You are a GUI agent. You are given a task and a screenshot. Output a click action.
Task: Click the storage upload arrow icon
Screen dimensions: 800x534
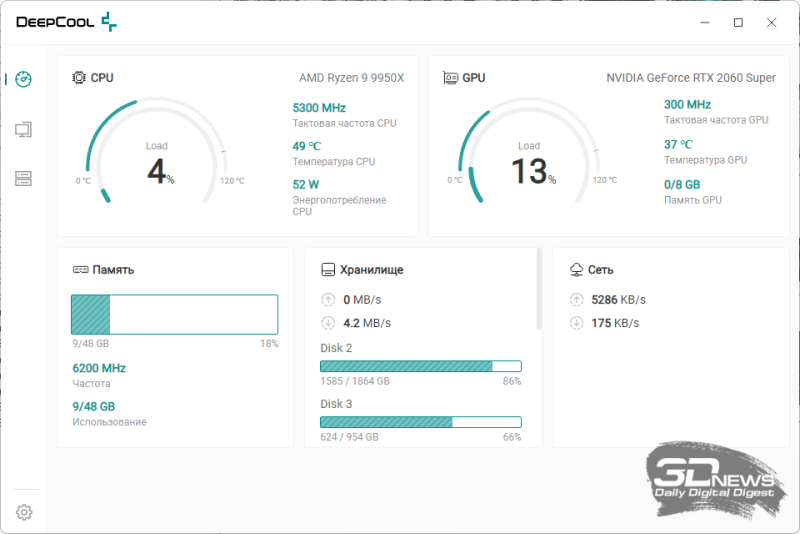pyautogui.click(x=328, y=299)
